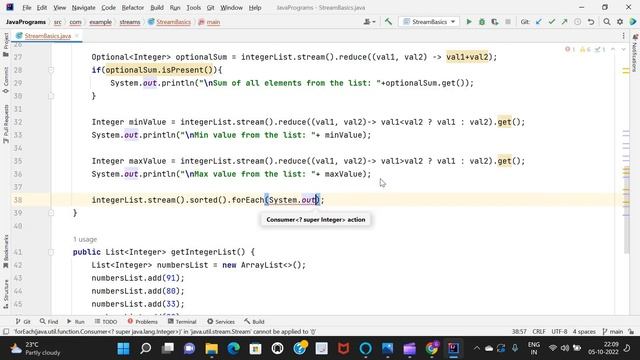The width and height of the screenshot is (640, 360).
Task: Click example in the breadcrumb path
Action: 100,22
